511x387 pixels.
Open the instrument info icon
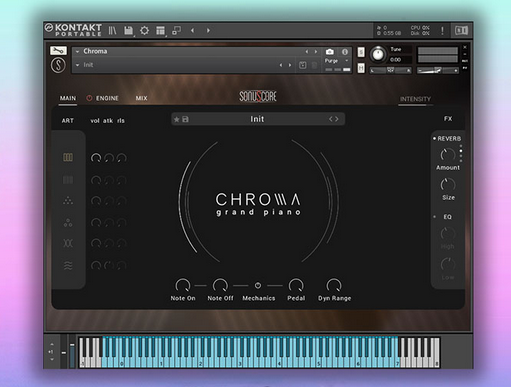[345, 52]
